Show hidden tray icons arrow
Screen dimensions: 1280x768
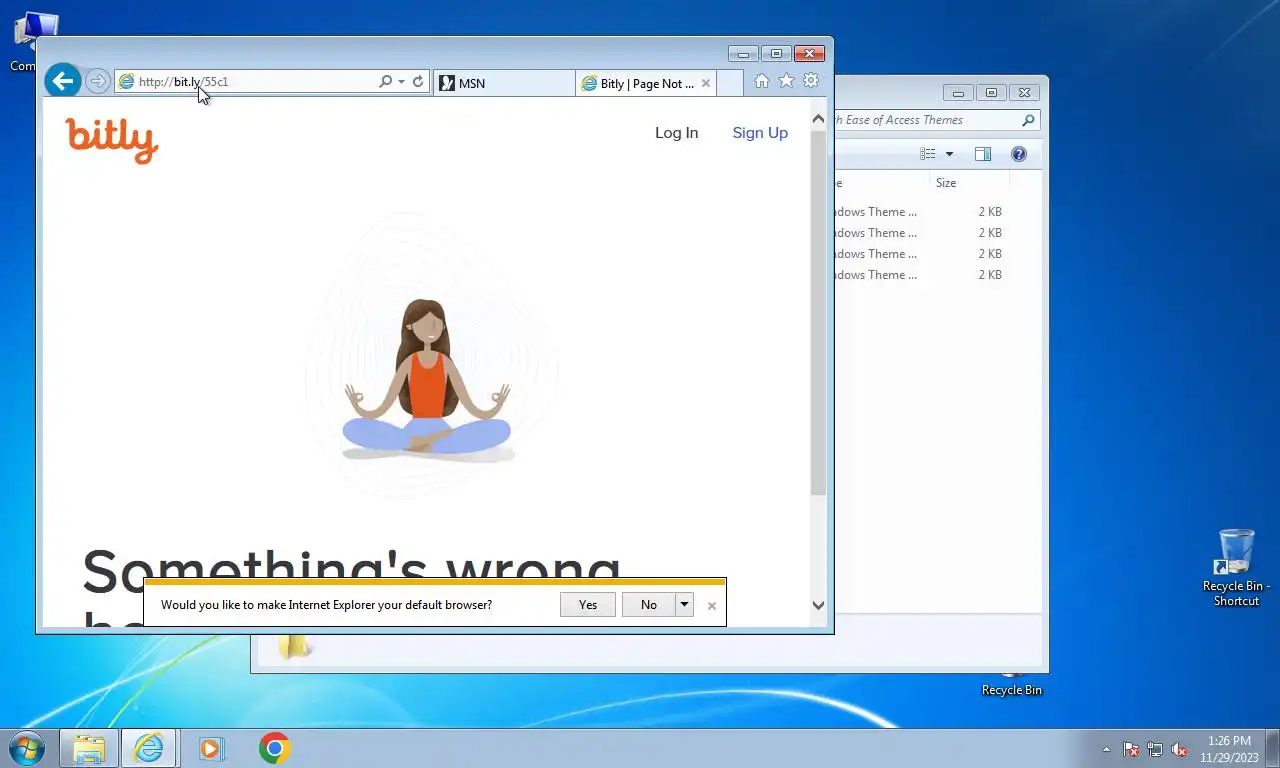tap(1106, 749)
